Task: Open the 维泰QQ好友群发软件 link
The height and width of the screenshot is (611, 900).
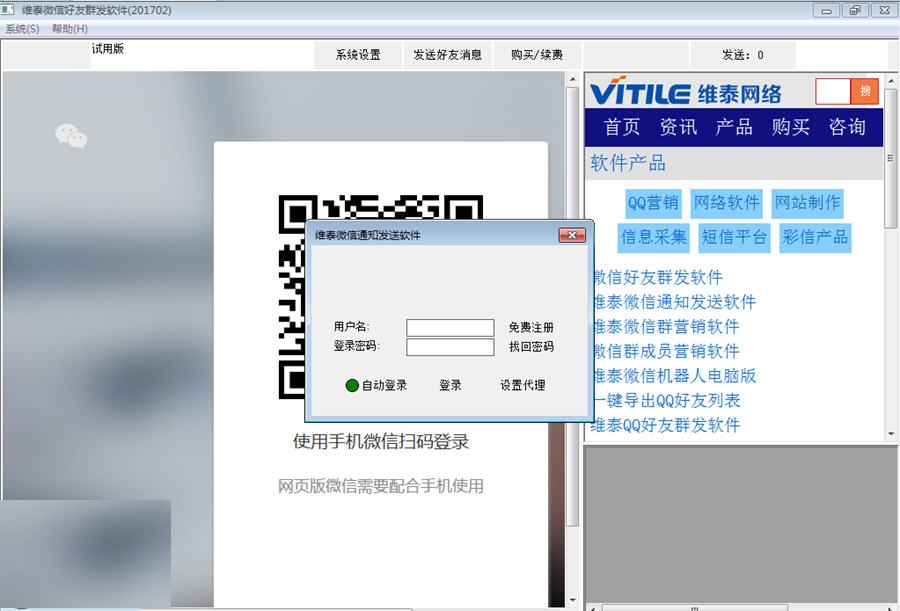Action: click(x=665, y=426)
